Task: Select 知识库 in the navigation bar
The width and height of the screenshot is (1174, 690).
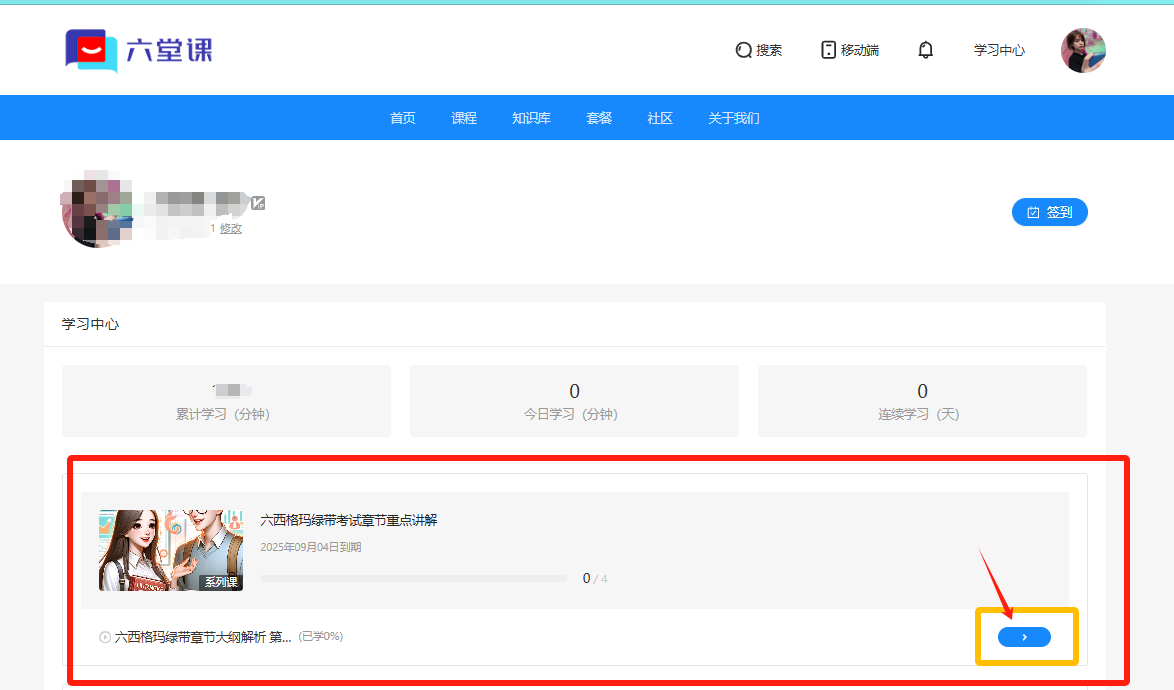Action: [x=531, y=118]
